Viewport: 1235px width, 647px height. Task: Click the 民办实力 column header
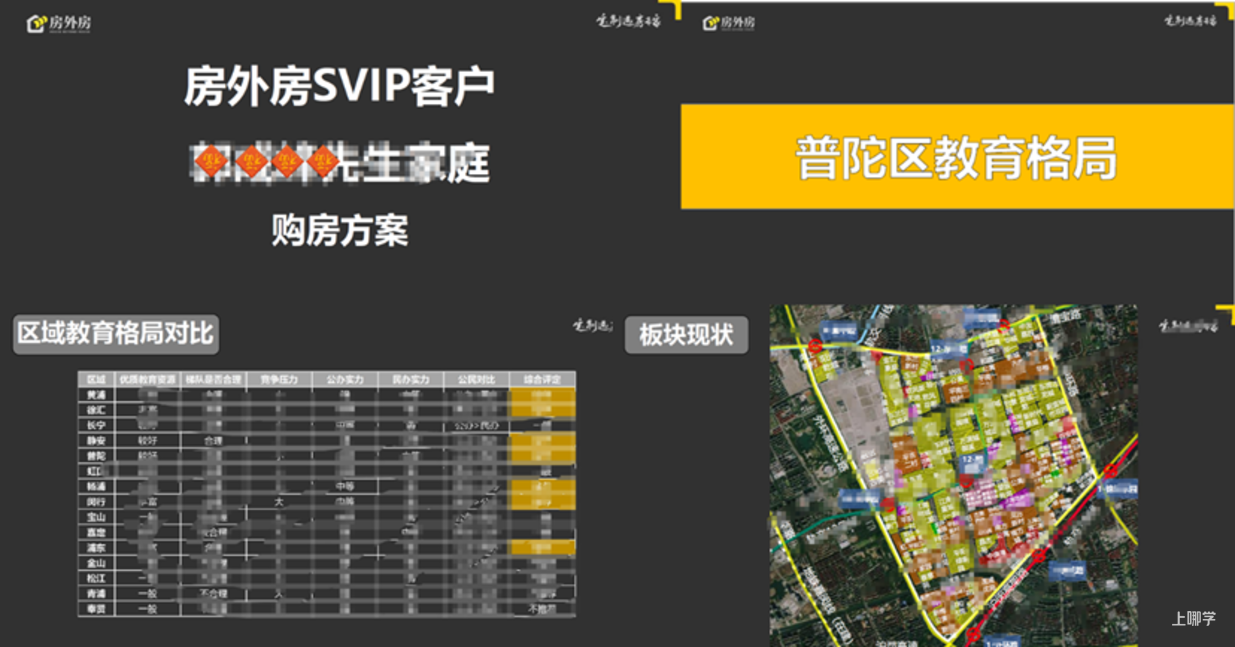point(411,380)
